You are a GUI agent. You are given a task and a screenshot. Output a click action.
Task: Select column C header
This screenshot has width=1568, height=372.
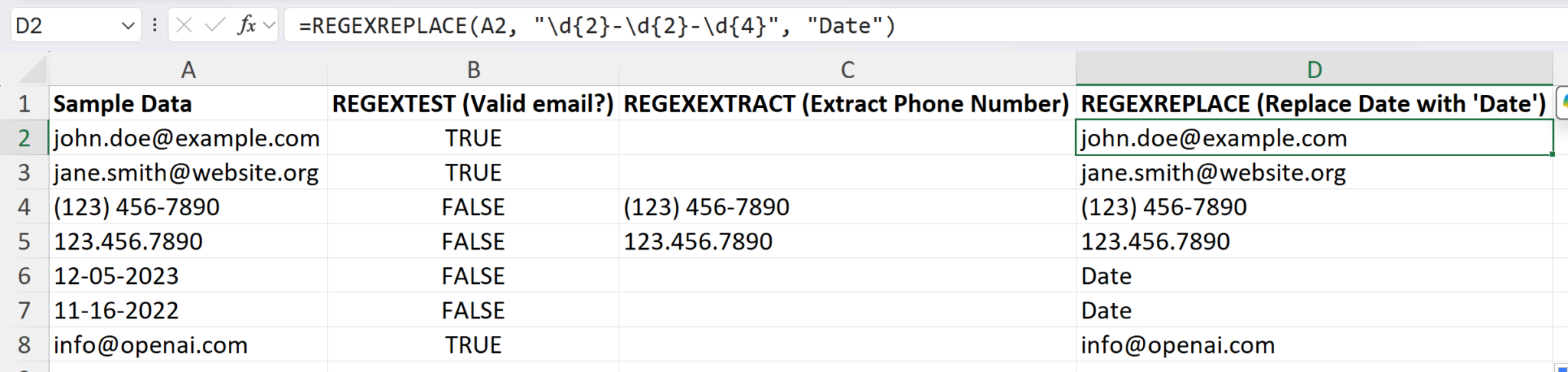[848, 70]
